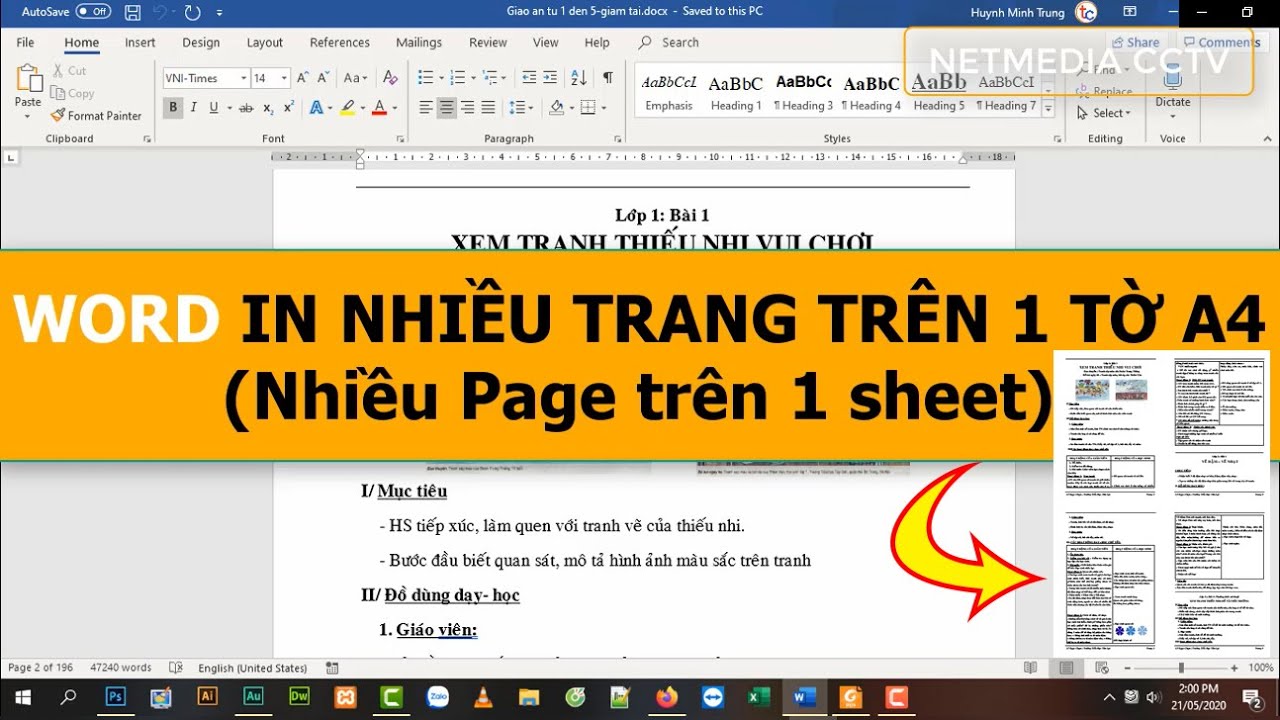Start a bulleted list

(425, 78)
